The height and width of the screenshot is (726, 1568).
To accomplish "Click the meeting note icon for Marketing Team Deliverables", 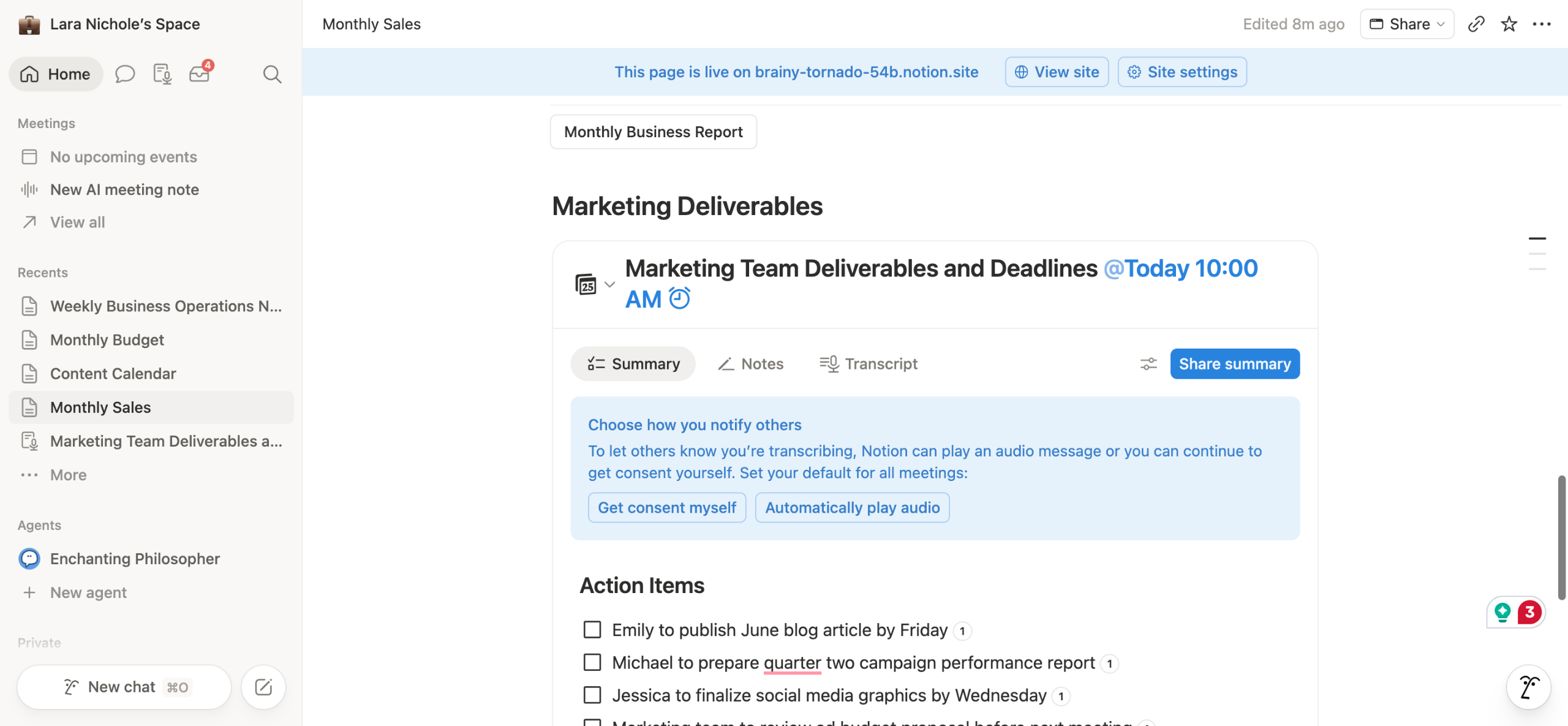I will click(29, 441).
